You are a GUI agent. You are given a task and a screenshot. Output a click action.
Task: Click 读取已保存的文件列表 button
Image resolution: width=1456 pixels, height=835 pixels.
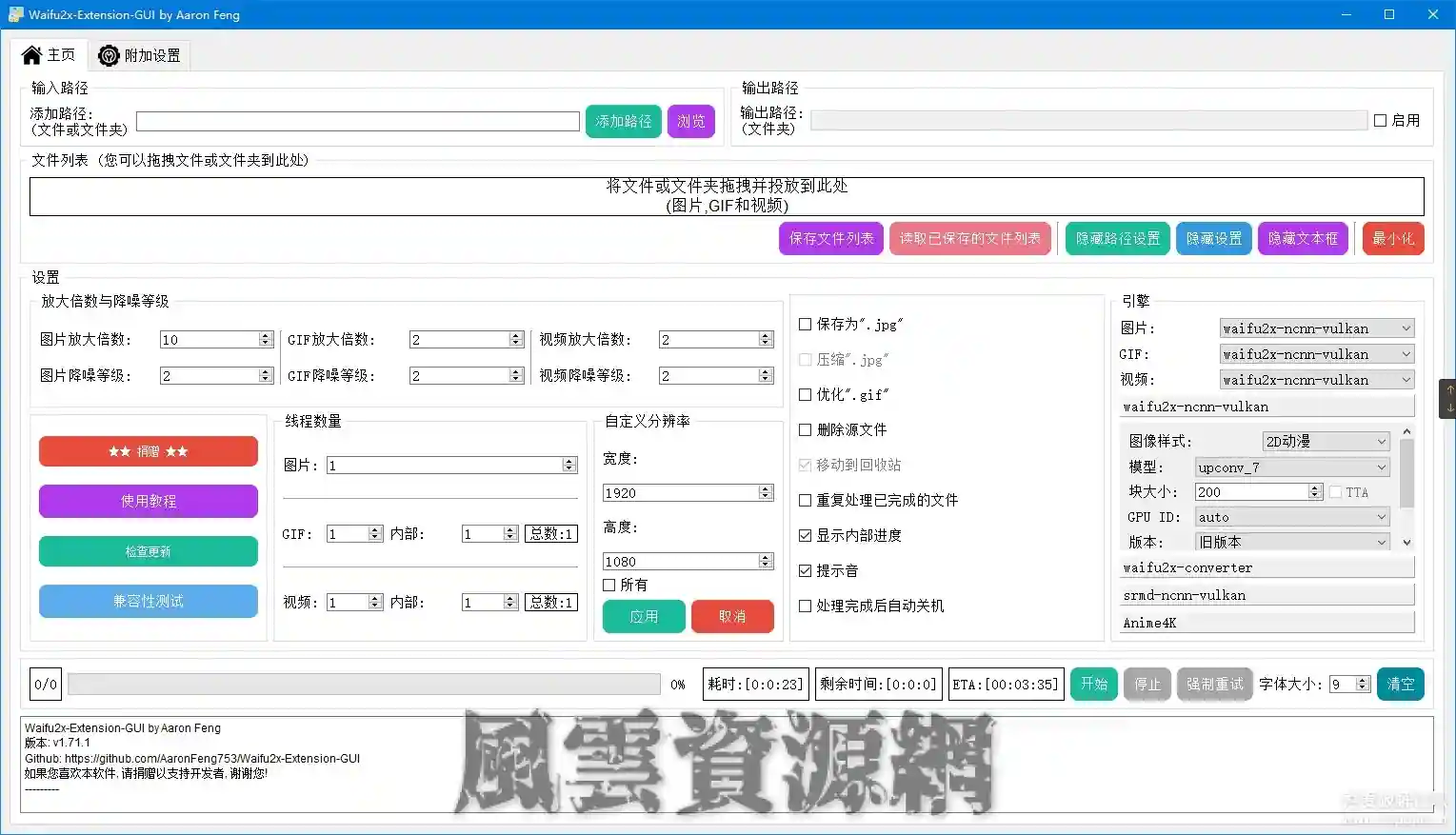970,239
